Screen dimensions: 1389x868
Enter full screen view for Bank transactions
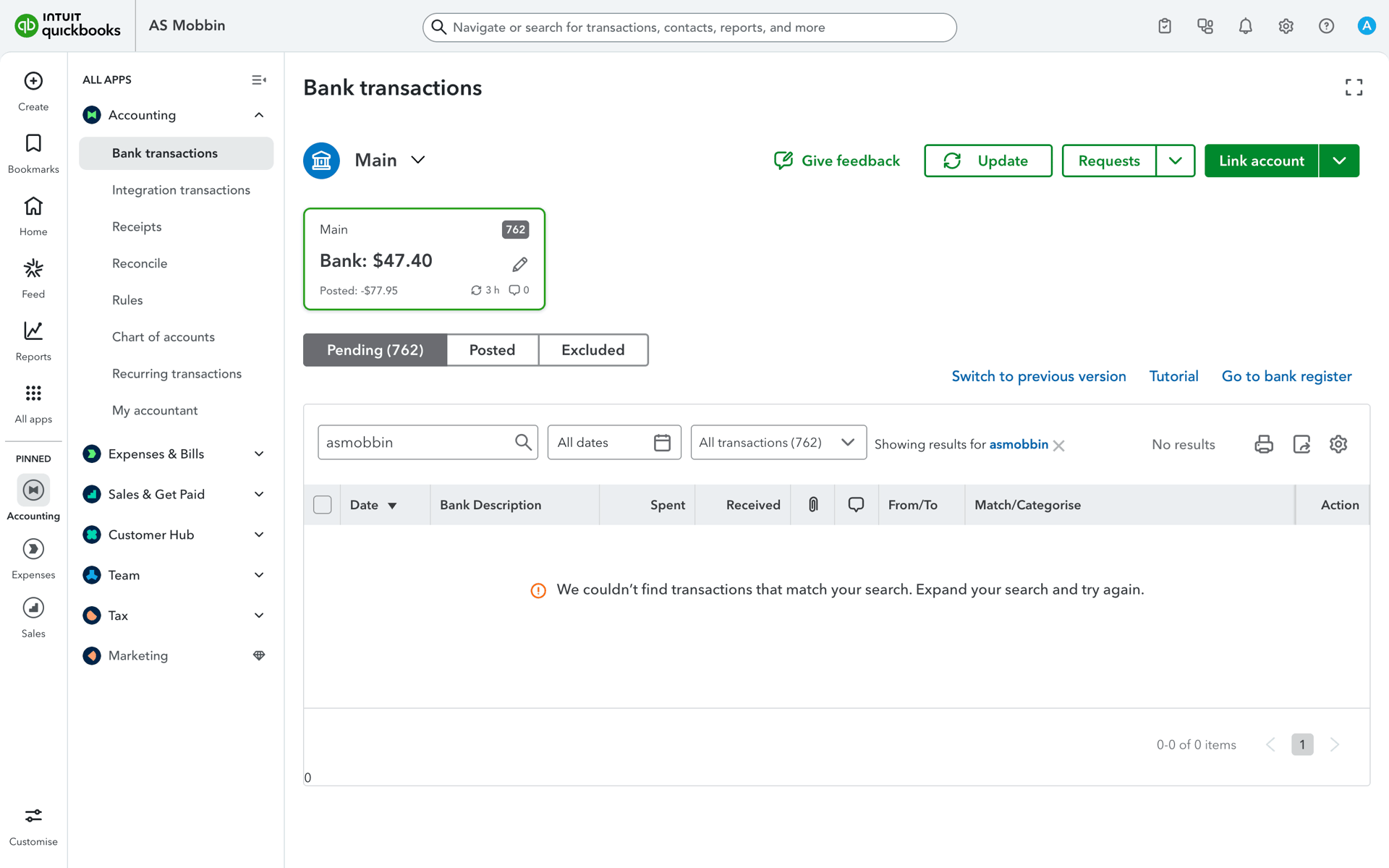[x=1354, y=88]
